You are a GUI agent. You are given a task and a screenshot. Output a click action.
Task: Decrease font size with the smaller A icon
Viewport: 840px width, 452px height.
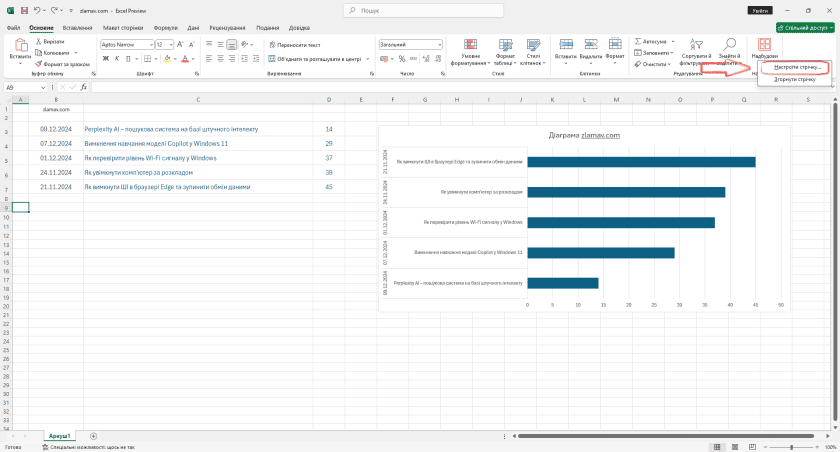click(192, 44)
